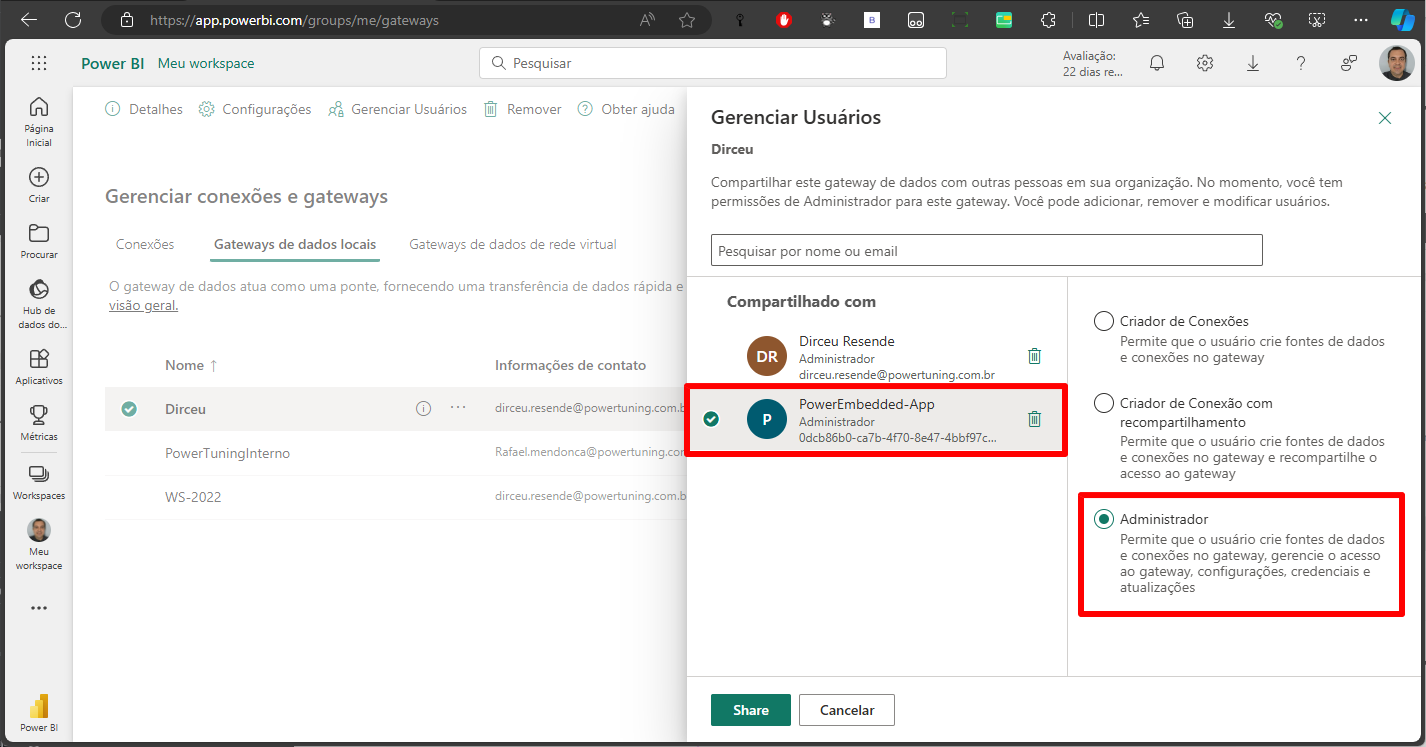Viewport: 1426px width, 747px height.
Task: Click the notifications bell icon
Action: tap(1157, 63)
